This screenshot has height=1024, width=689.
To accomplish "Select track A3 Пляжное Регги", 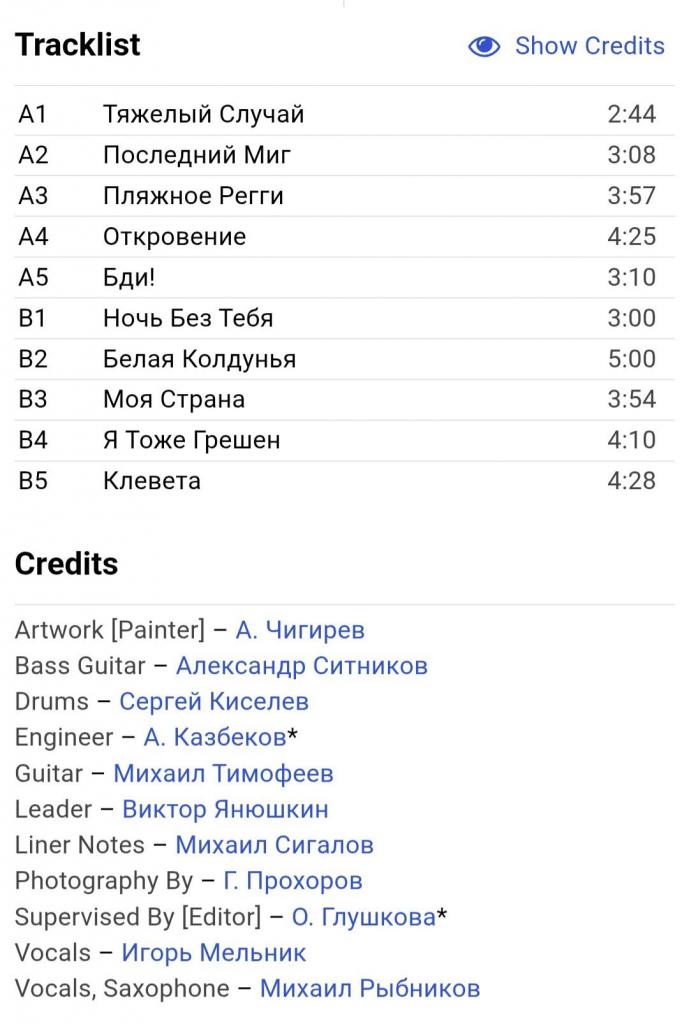I will coord(344,196).
